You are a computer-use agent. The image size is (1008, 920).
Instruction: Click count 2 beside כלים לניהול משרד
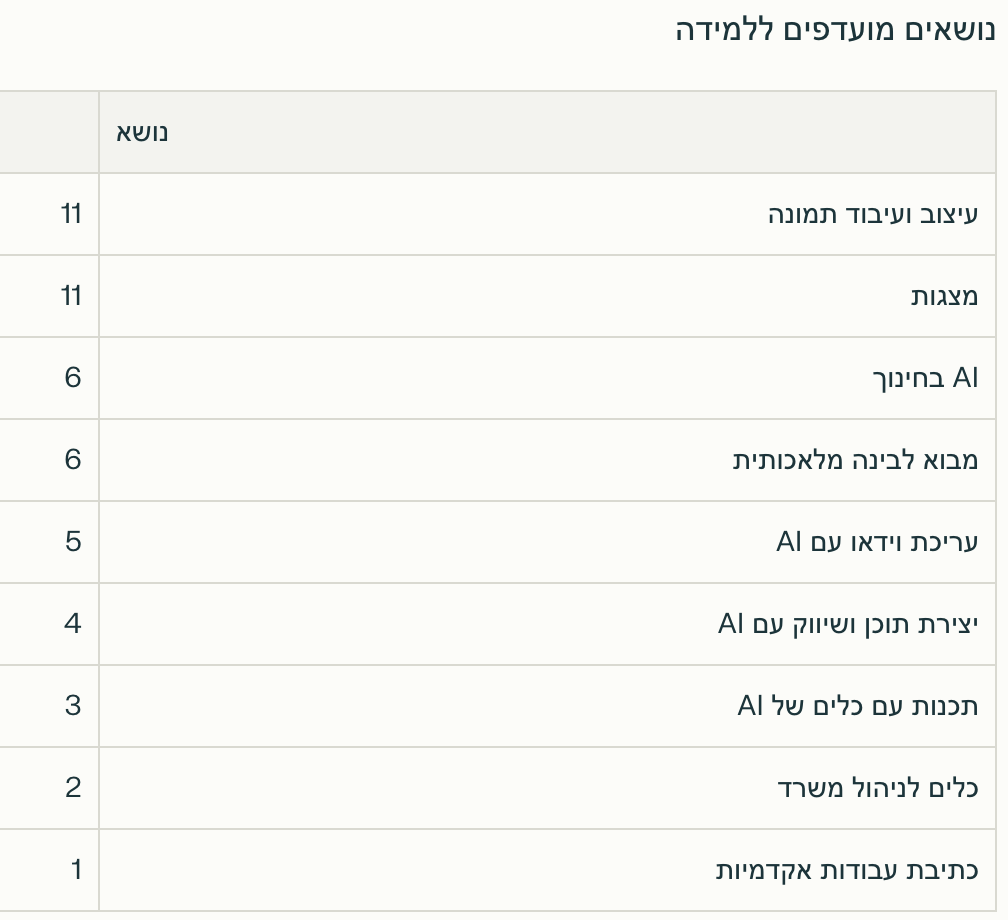tap(73, 788)
